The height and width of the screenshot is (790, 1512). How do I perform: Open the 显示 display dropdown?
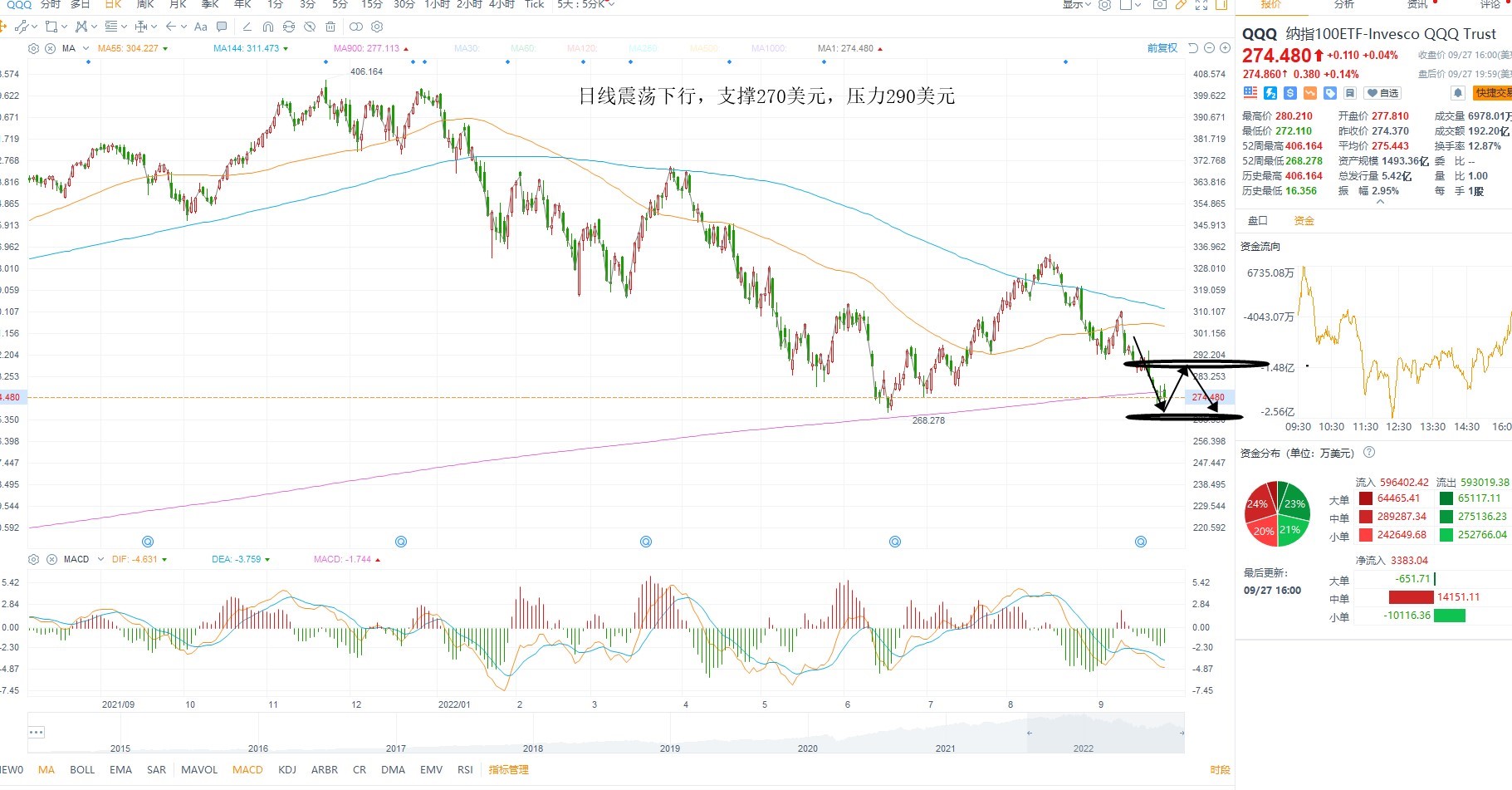click(x=1077, y=4)
